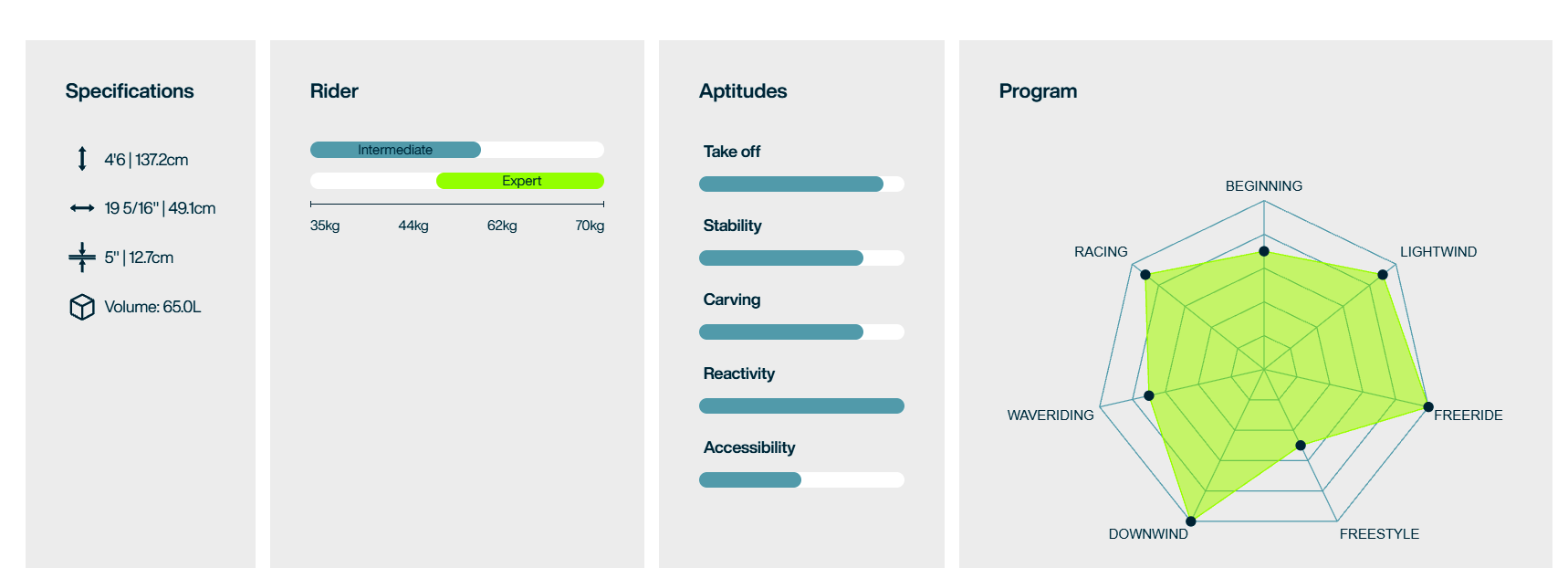Click the vertical length arrow icon
The height and width of the screenshot is (568, 1568).
[82, 159]
